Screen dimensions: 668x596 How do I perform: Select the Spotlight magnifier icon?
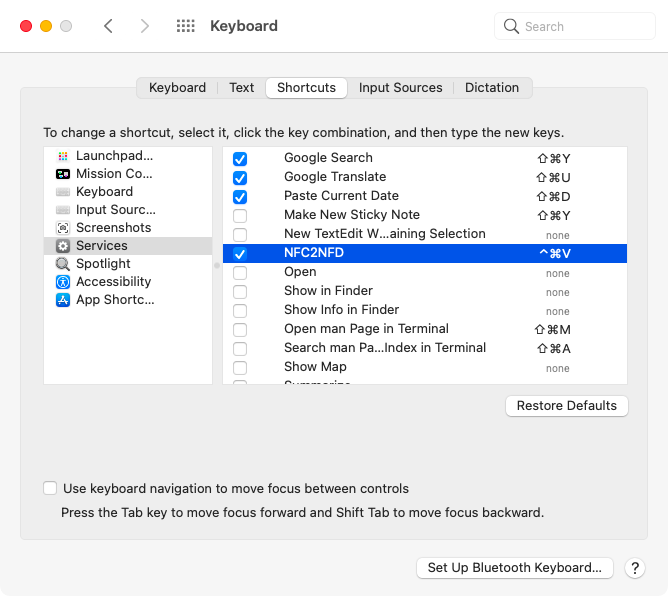(63, 264)
